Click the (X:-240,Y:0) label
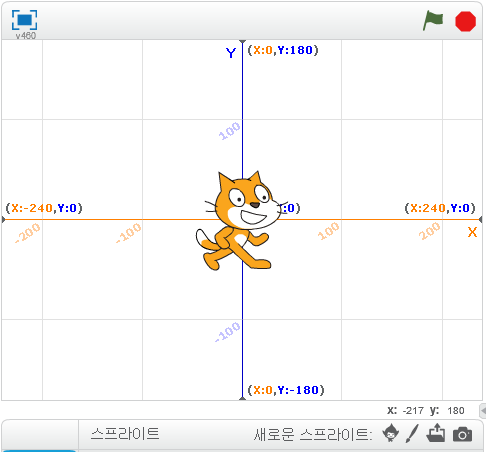 (44, 208)
